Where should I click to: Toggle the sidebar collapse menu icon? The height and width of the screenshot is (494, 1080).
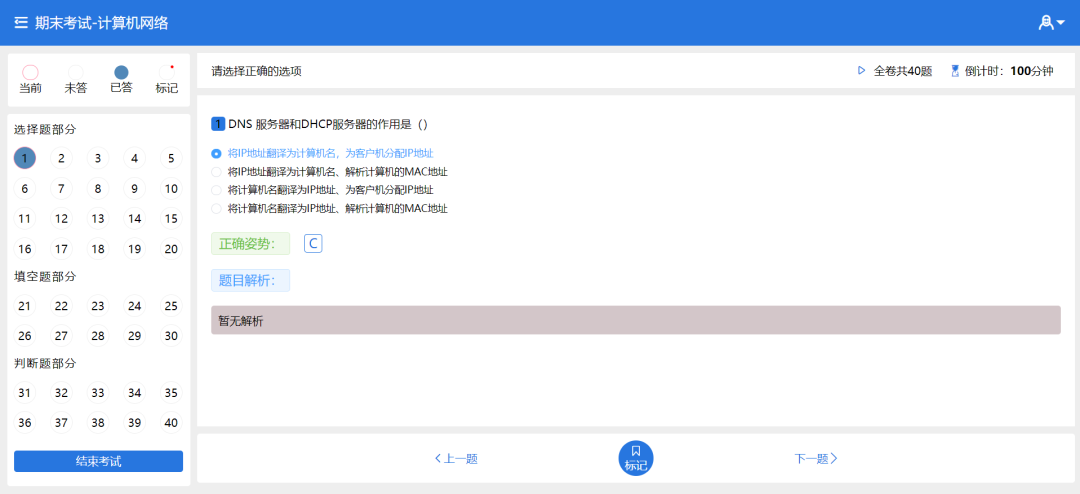tap(21, 23)
